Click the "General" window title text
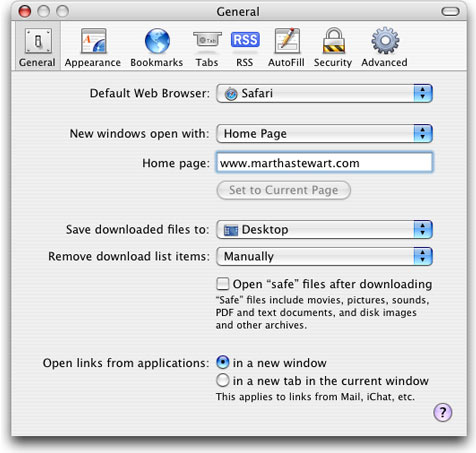This screenshot has height=453, width=476. click(238, 12)
